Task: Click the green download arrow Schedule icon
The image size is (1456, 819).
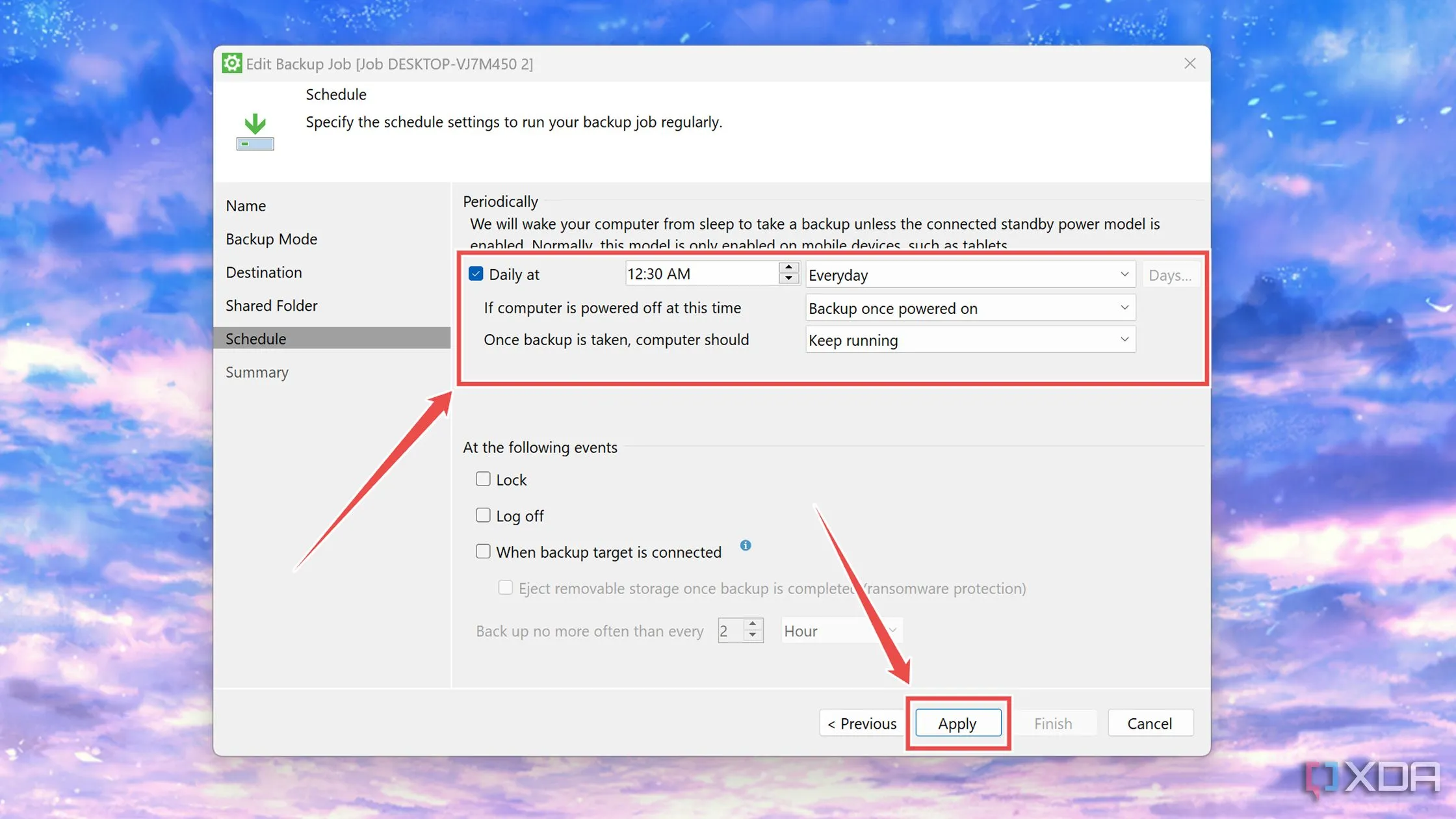Action: [255, 131]
